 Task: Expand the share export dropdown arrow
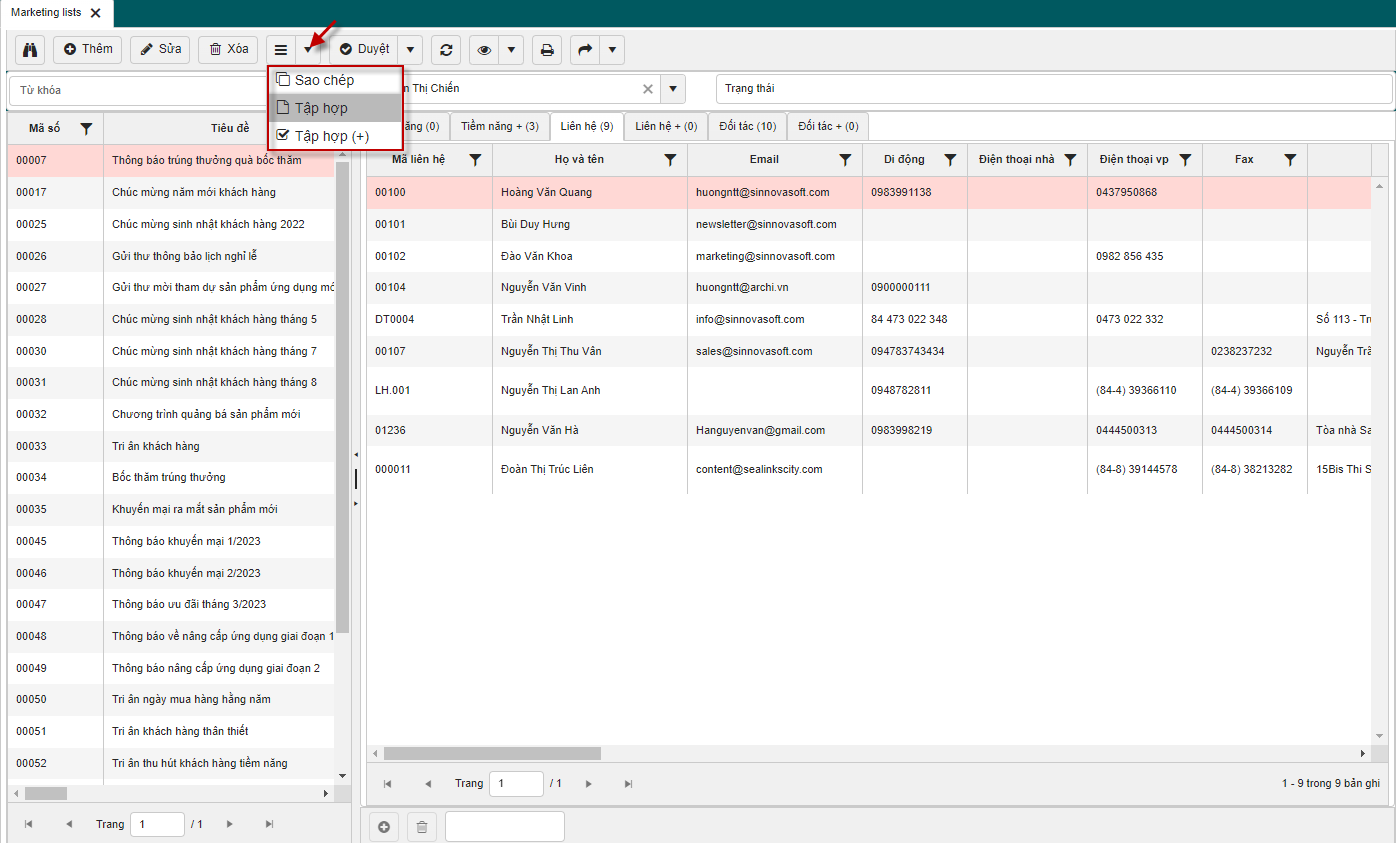click(x=612, y=50)
